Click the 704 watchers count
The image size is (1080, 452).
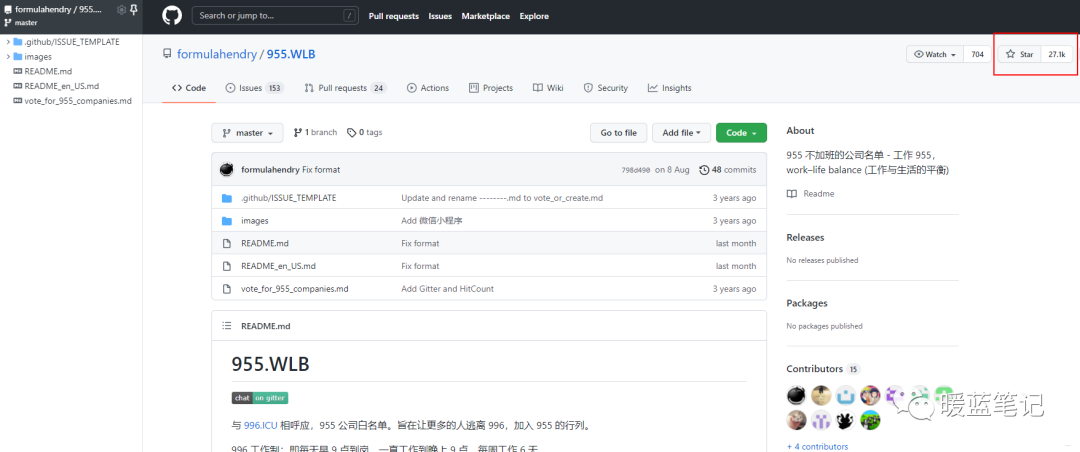point(977,54)
